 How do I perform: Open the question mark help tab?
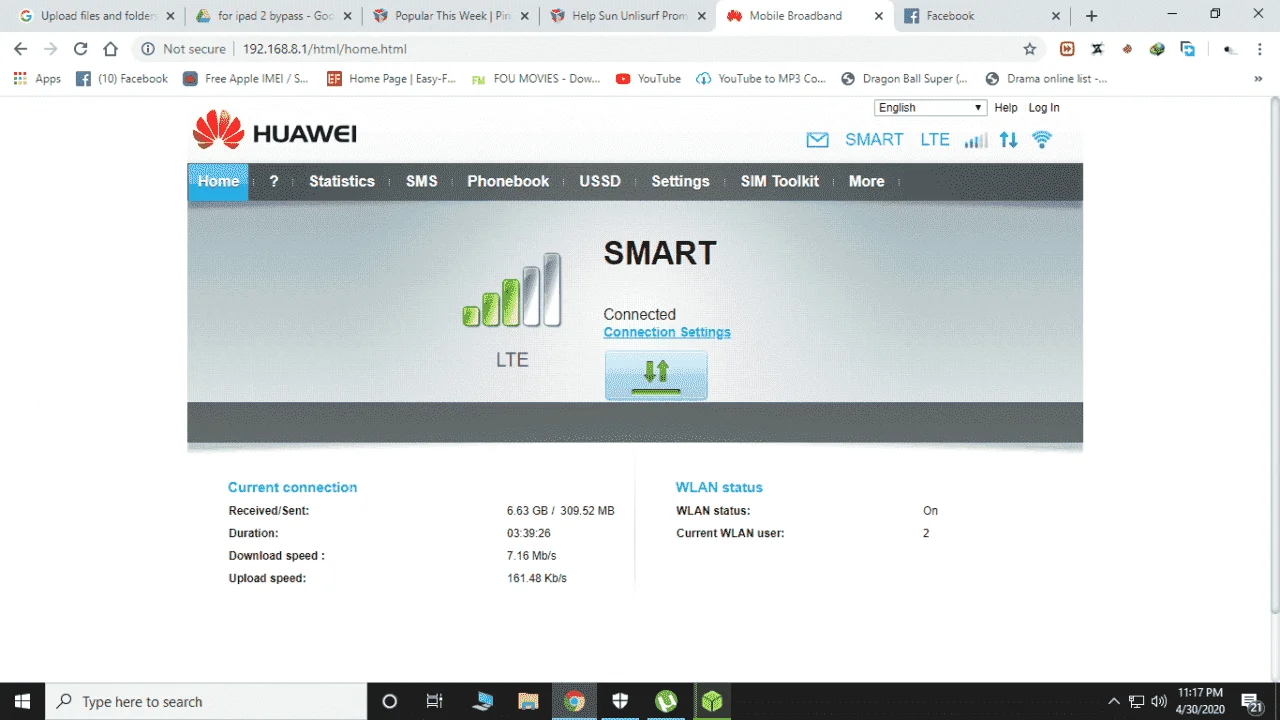pos(274,181)
